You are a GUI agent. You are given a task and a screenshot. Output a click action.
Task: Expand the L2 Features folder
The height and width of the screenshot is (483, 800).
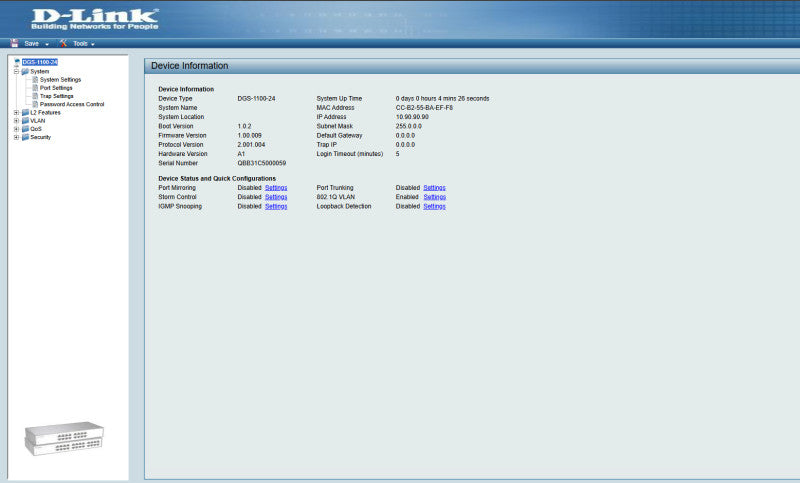click(16, 113)
